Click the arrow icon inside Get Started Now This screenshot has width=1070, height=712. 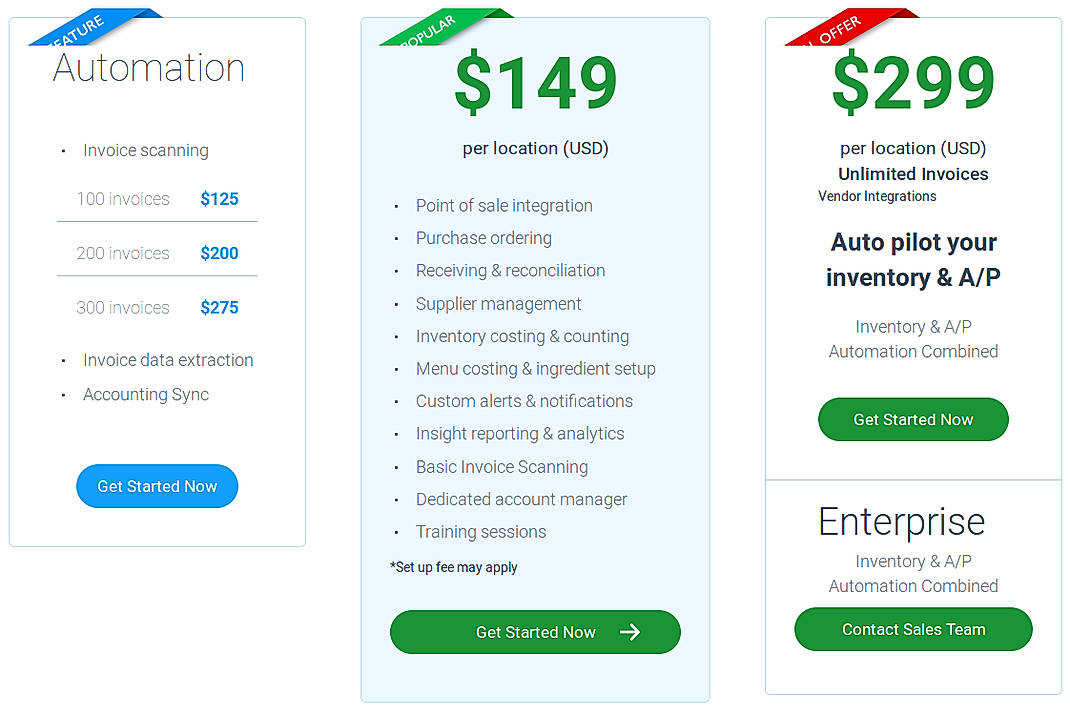tap(630, 632)
